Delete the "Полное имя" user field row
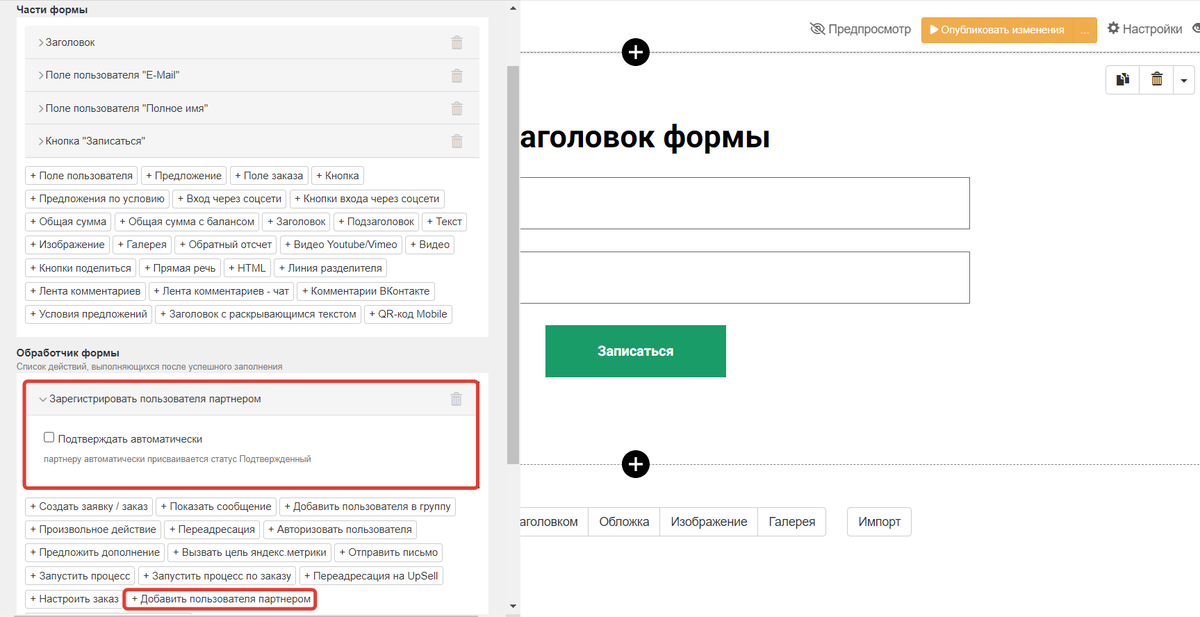Viewport: 1200px width, 617px height. 457,108
